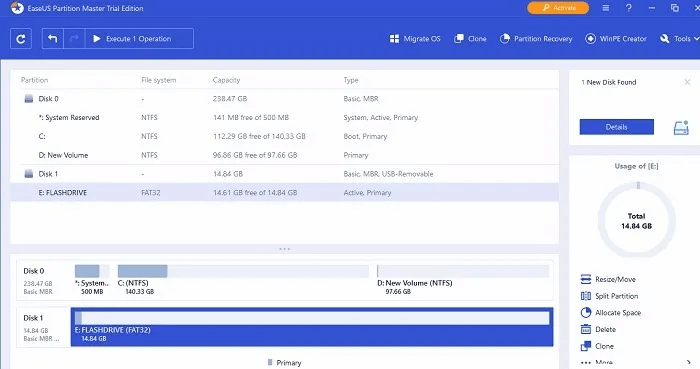Image resolution: width=700 pixels, height=369 pixels.
Task: Click the Capacity column header
Action: pos(226,80)
